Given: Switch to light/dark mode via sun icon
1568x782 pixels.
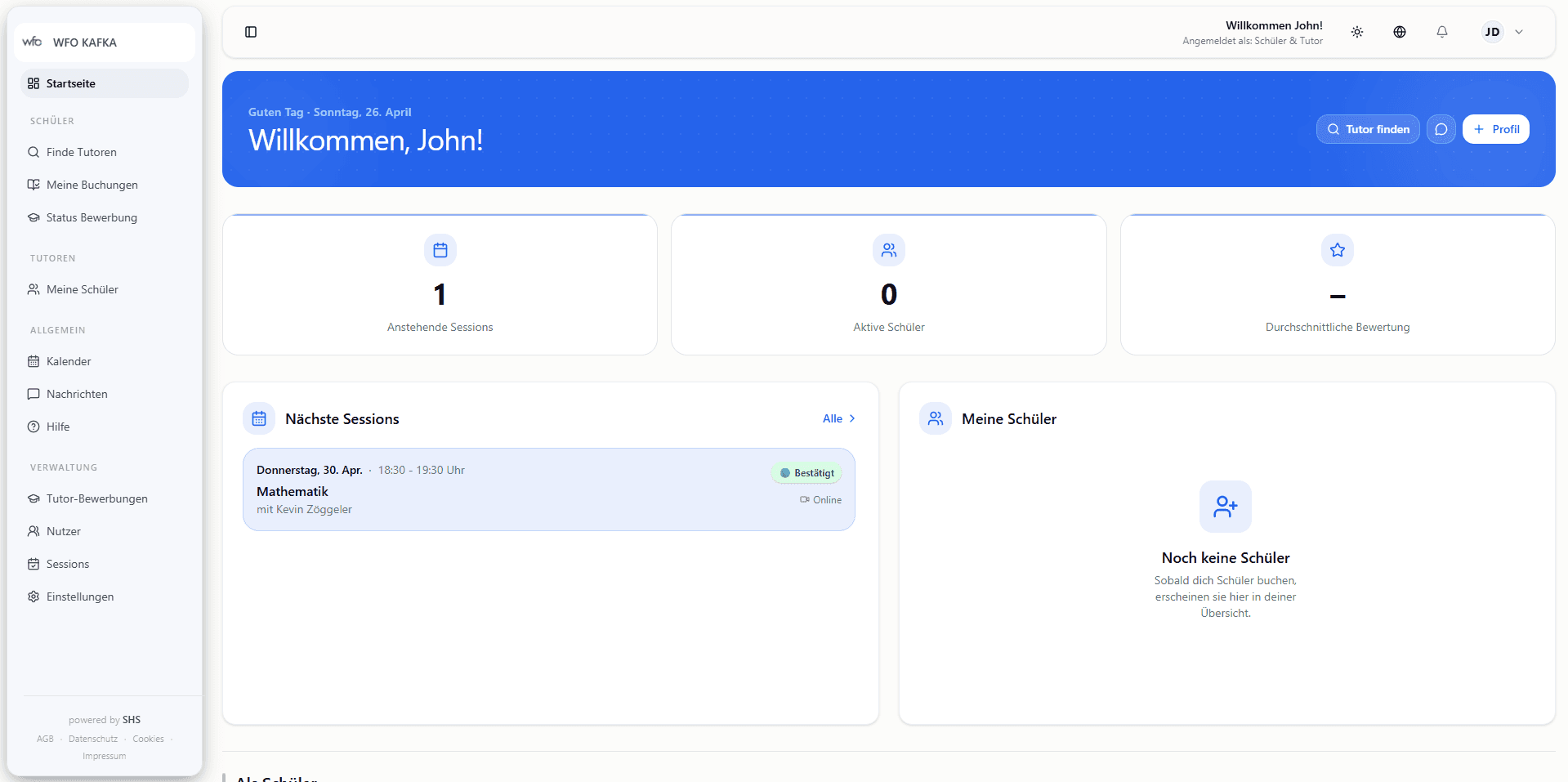Looking at the screenshot, I should pos(1357,32).
